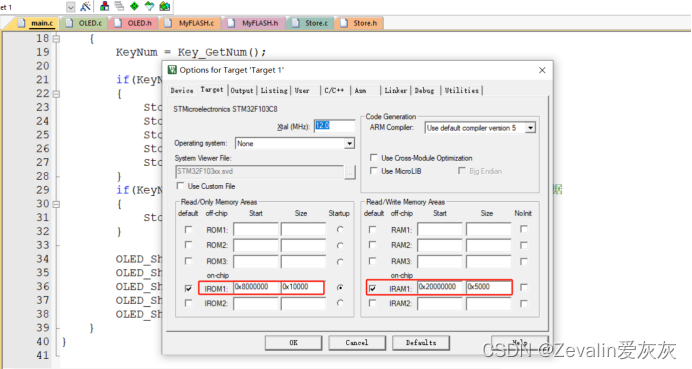Collapse code block at line 18
The image size is (692, 369).
tap(56, 39)
